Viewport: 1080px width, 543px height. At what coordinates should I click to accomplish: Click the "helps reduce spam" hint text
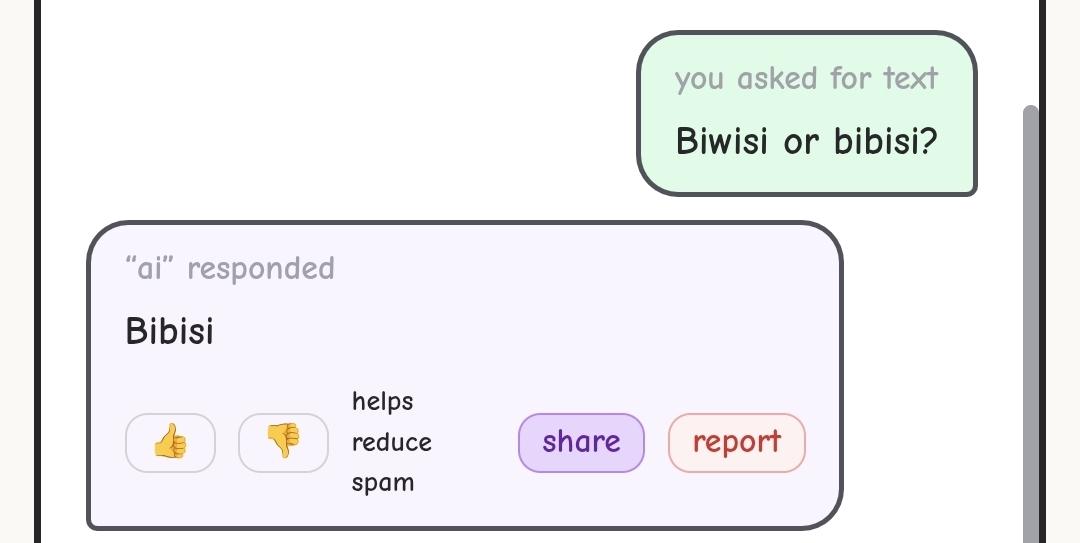click(392, 442)
